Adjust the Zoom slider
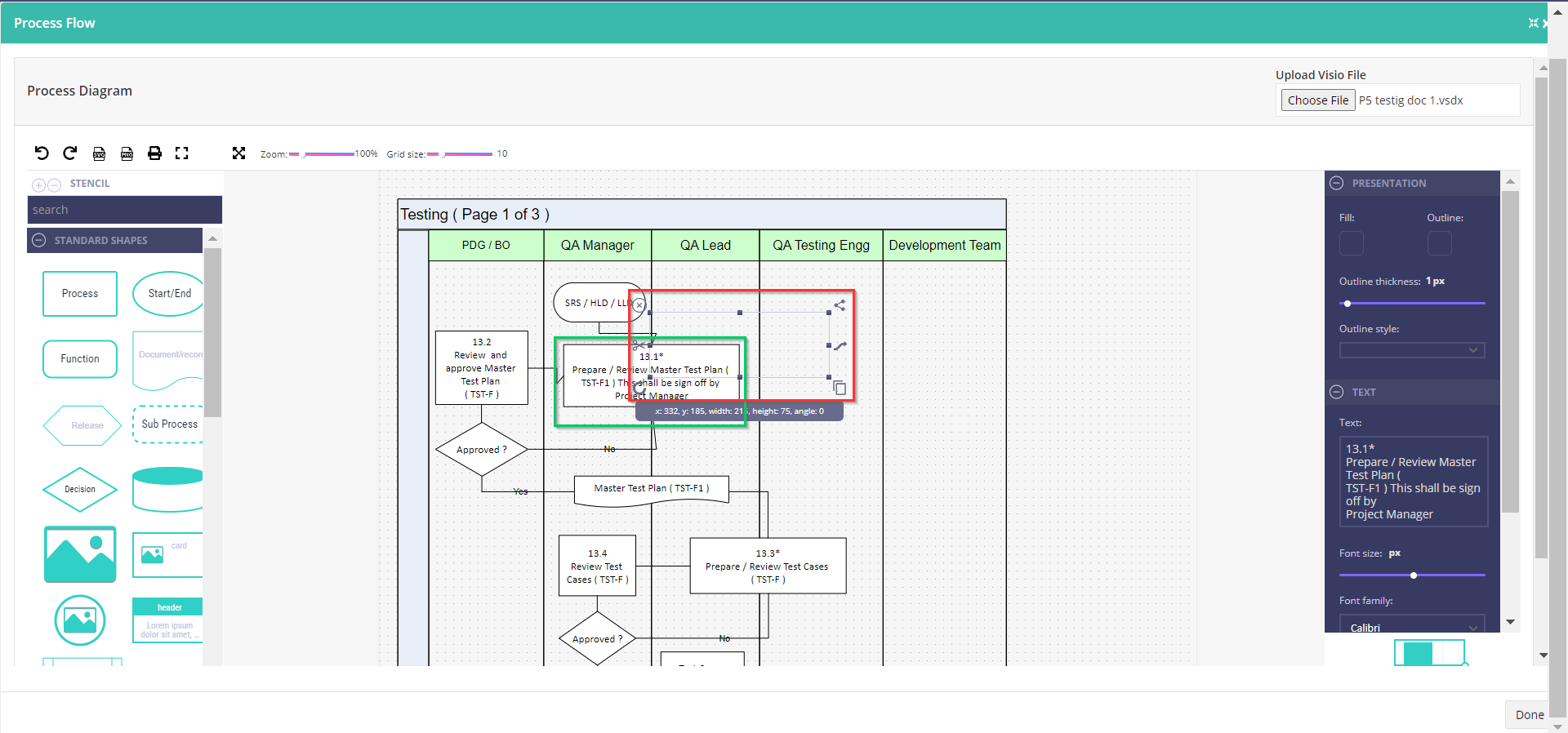 (x=322, y=153)
